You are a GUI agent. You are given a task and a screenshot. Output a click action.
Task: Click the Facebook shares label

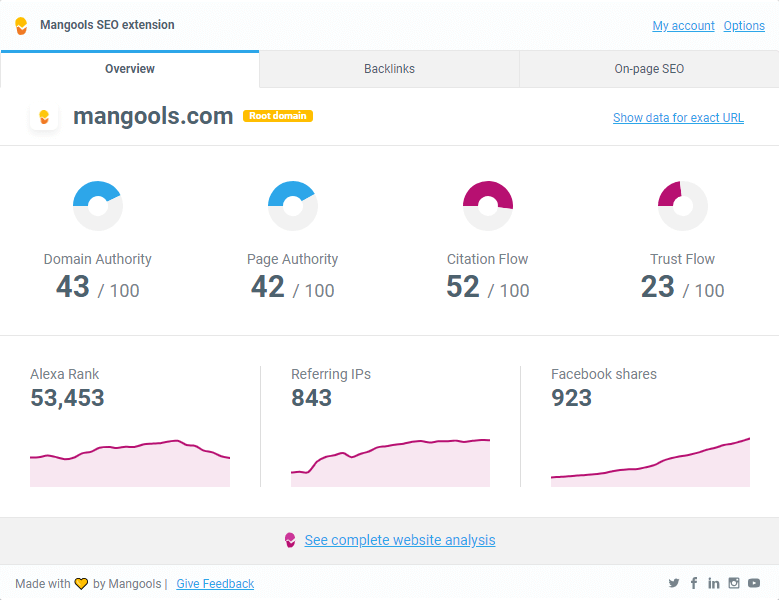(604, 374)
